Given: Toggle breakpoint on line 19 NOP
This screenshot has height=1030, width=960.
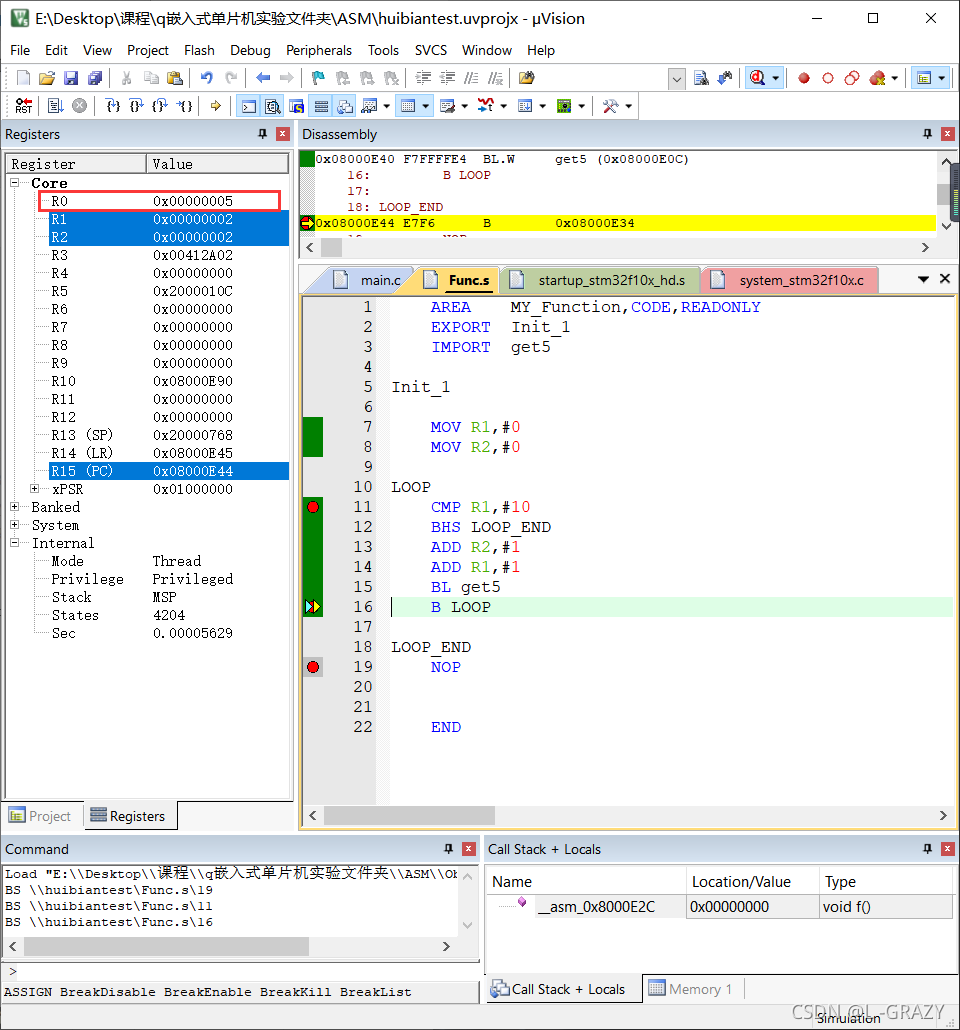Looking at the screenshot, I should click(313, 667).
